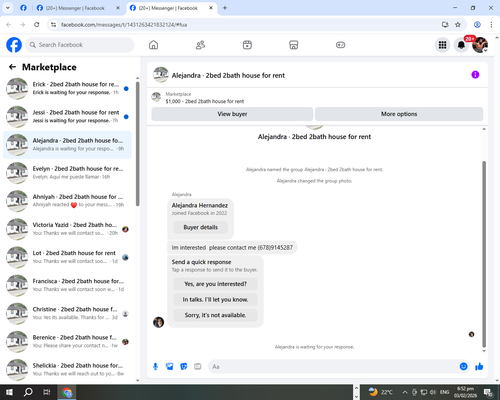
Task: Bookmark this page with star
Action: click(x=458, y=25)
